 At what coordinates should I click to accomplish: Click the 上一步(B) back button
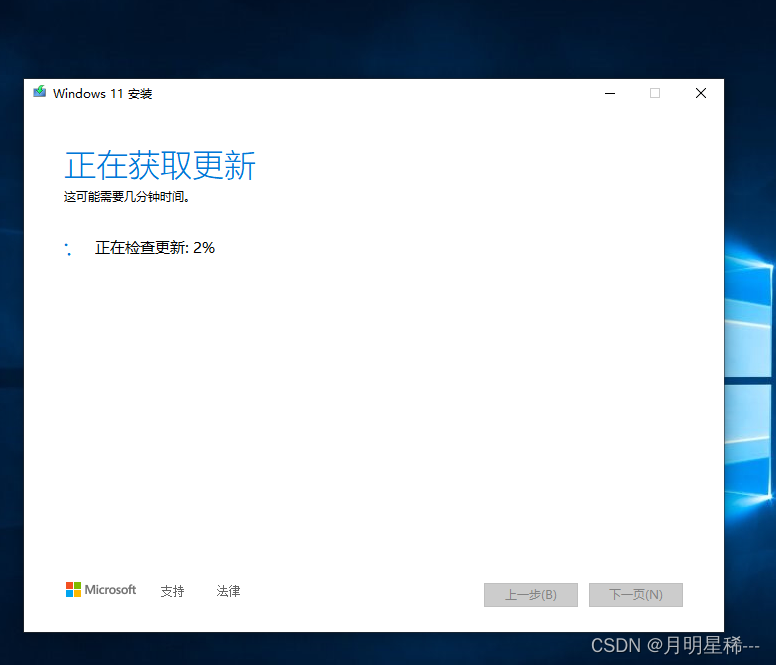[531, 595]
